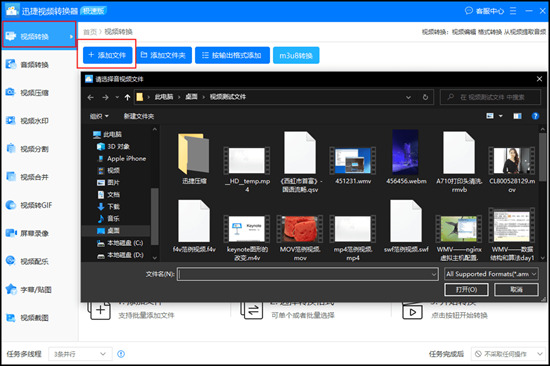The width and height of the screenshot is (550, 366).
Task: Select the 451231.wmv file
Action: (x=353, y=165)
